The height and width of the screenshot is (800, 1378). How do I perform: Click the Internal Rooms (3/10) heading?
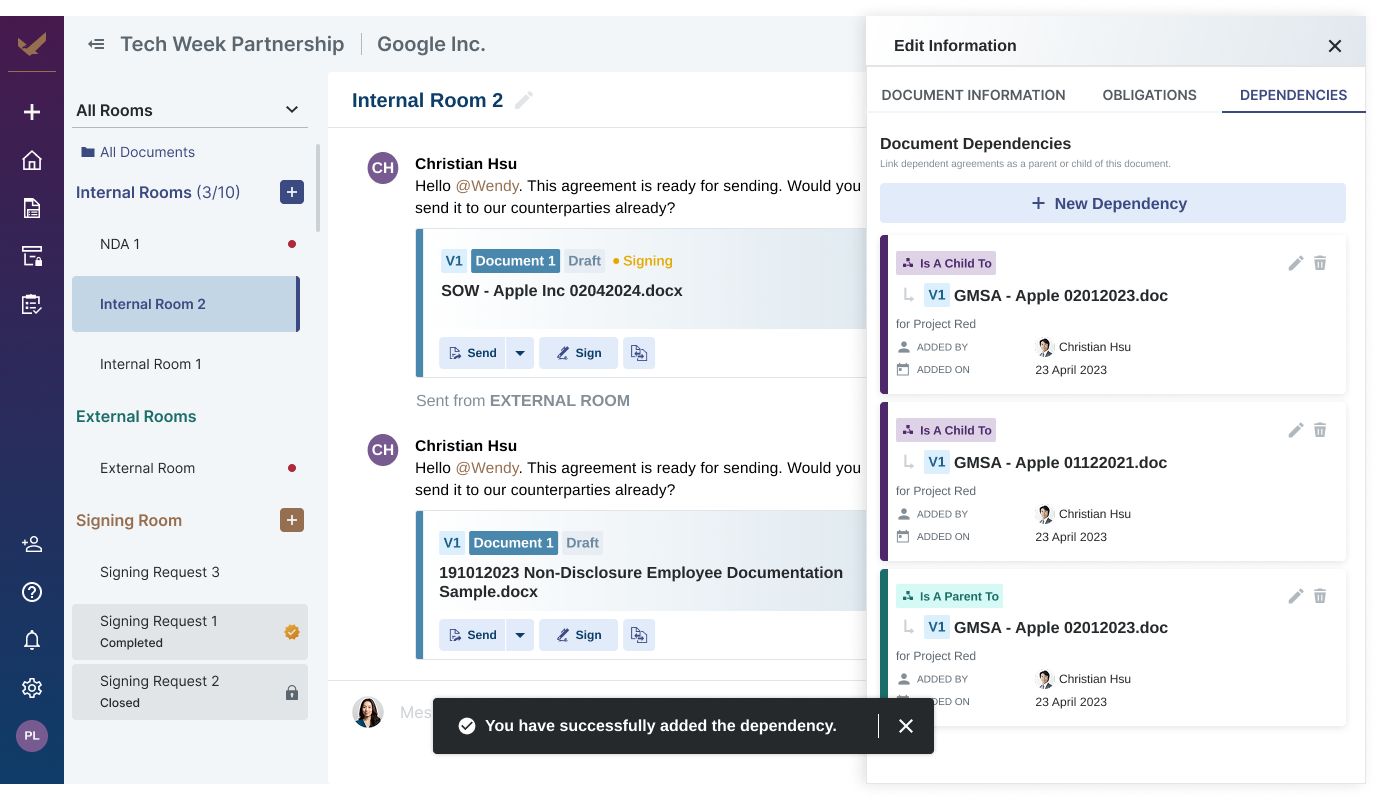pyautogui.click(x=158, y=192)
